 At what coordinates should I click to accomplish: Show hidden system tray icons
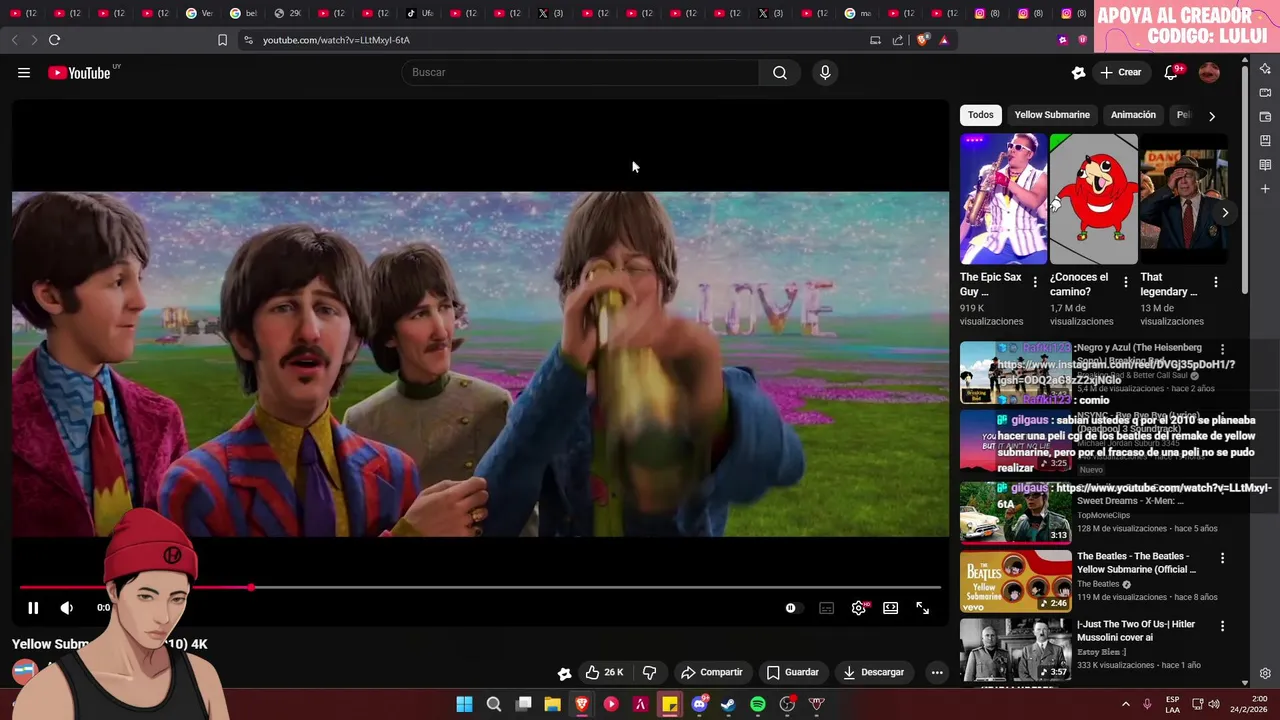point(1126,704)
